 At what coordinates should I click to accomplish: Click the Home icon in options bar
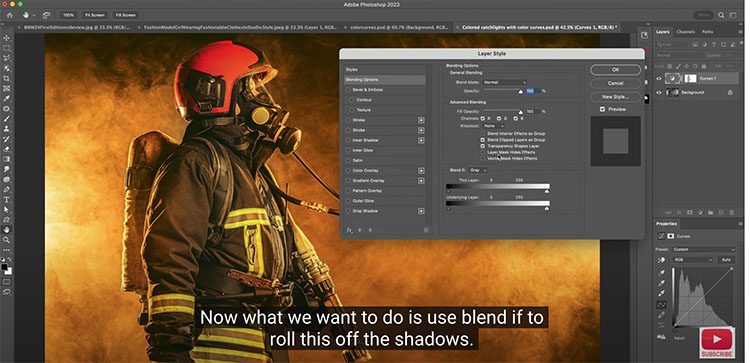(10, 15)
